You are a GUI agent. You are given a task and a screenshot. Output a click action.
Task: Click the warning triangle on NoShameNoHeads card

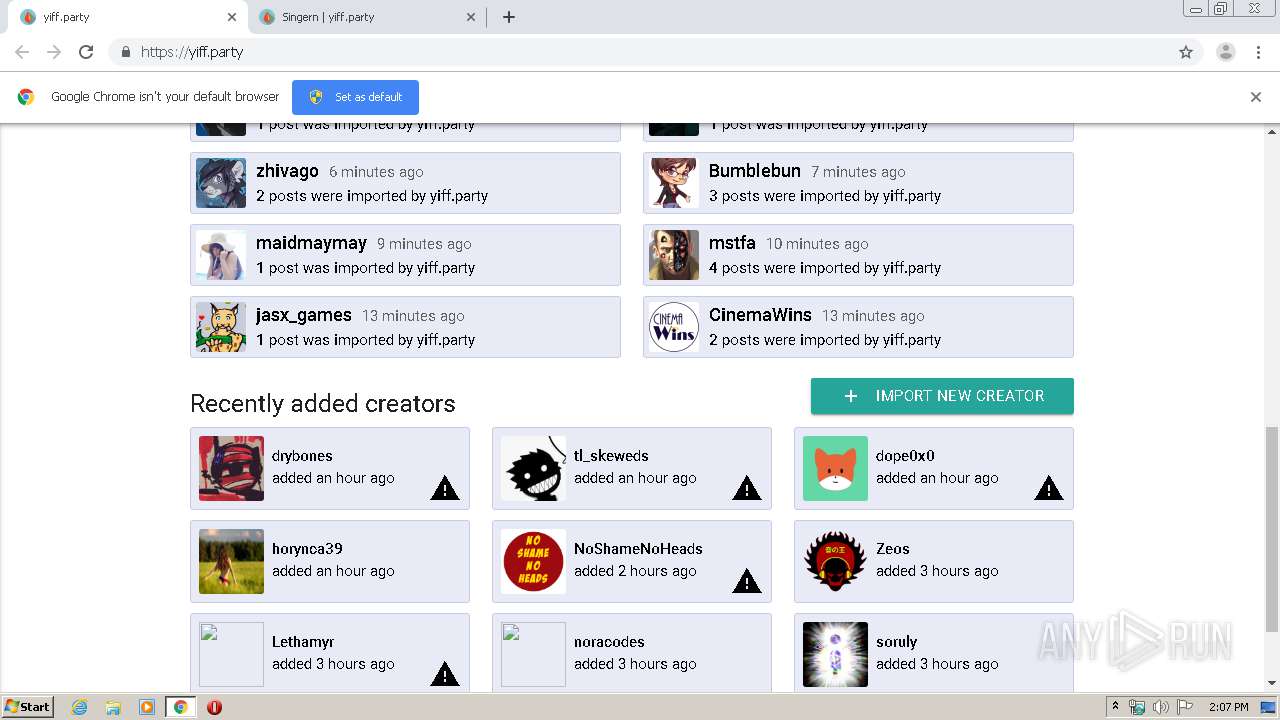click(747, 581)
